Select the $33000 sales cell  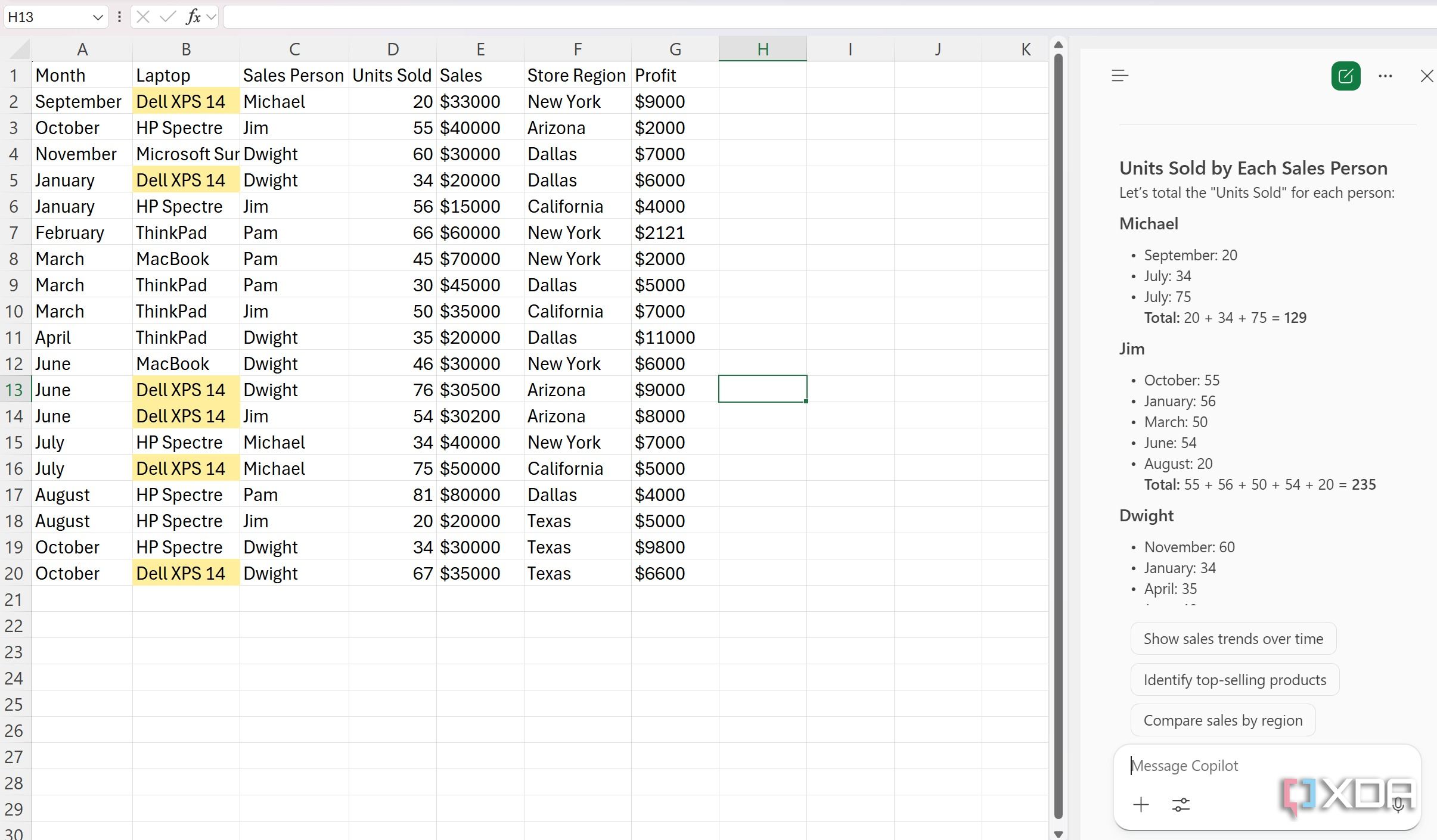point(480,102)
